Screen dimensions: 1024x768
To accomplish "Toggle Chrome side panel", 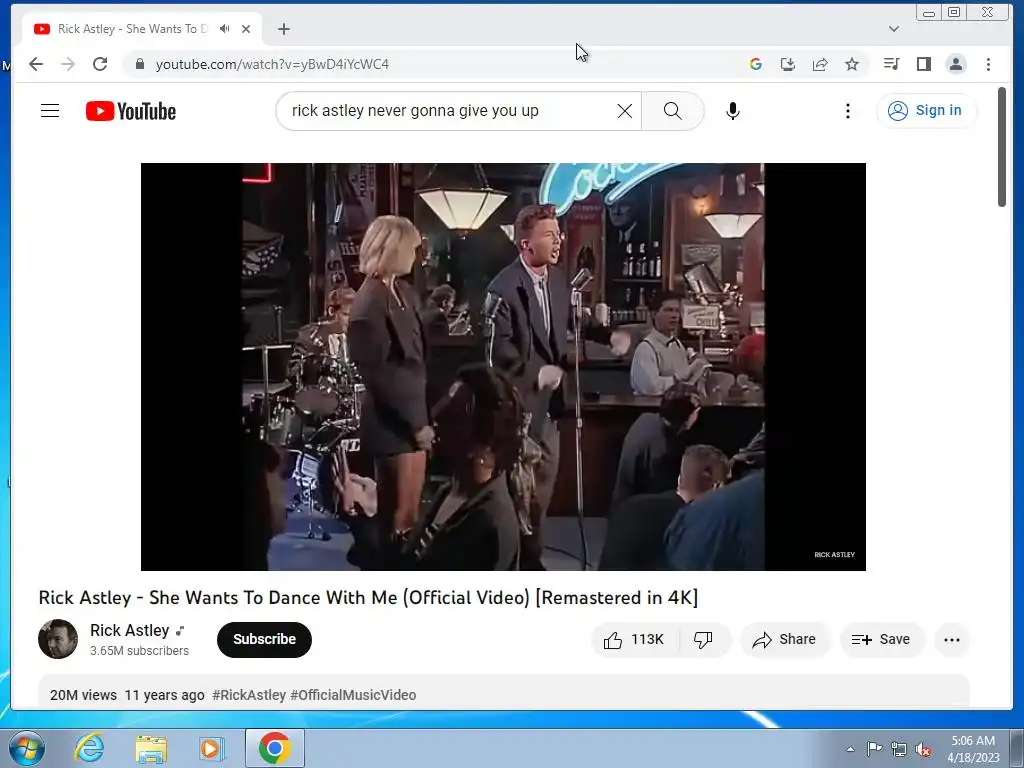I will pos(923,64).
